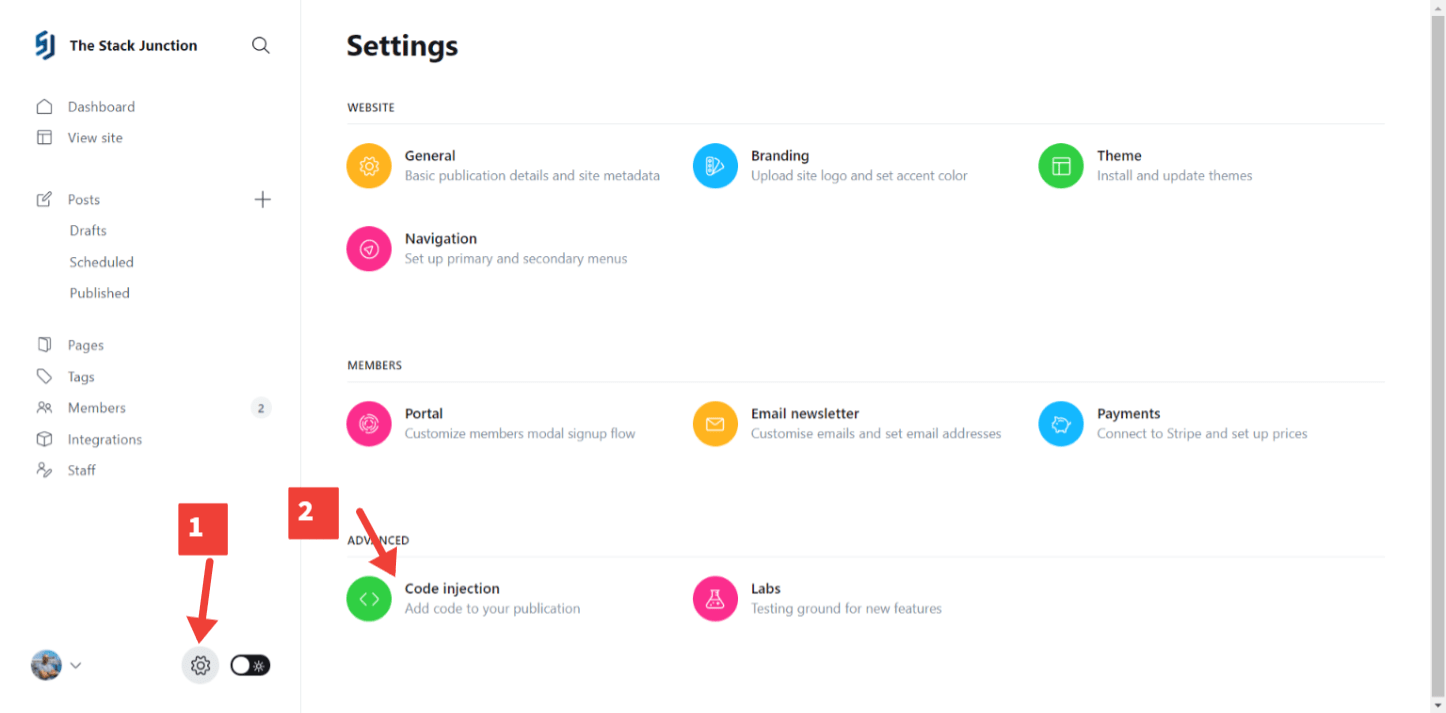Select the green Theme icon
The image size is (1446, 713).
point(1061,166)
